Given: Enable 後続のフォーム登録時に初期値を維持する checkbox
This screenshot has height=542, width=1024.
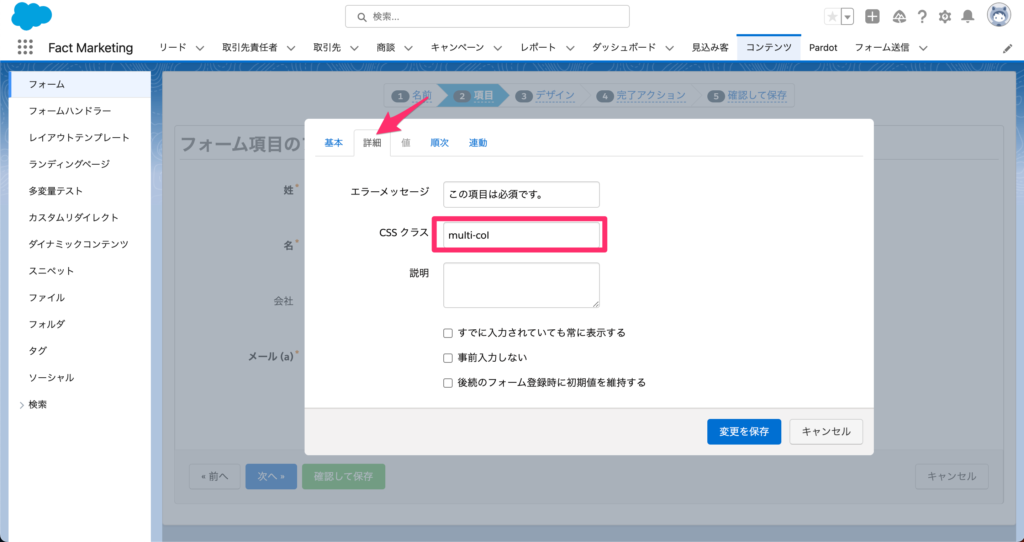Looking at the screenshot, I should point(448,383).
